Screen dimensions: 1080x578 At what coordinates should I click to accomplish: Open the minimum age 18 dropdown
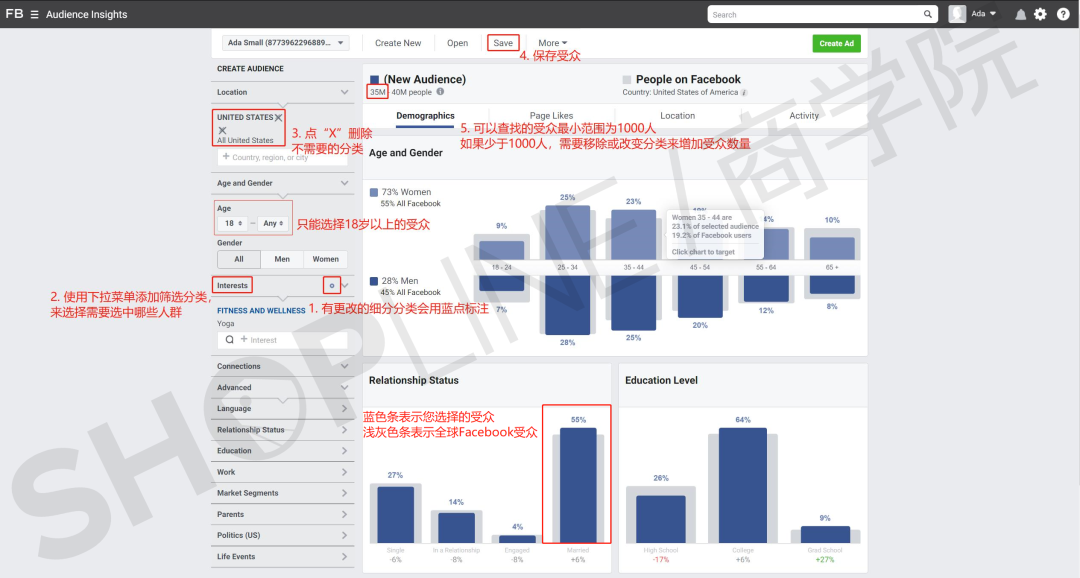click(231, 223)
